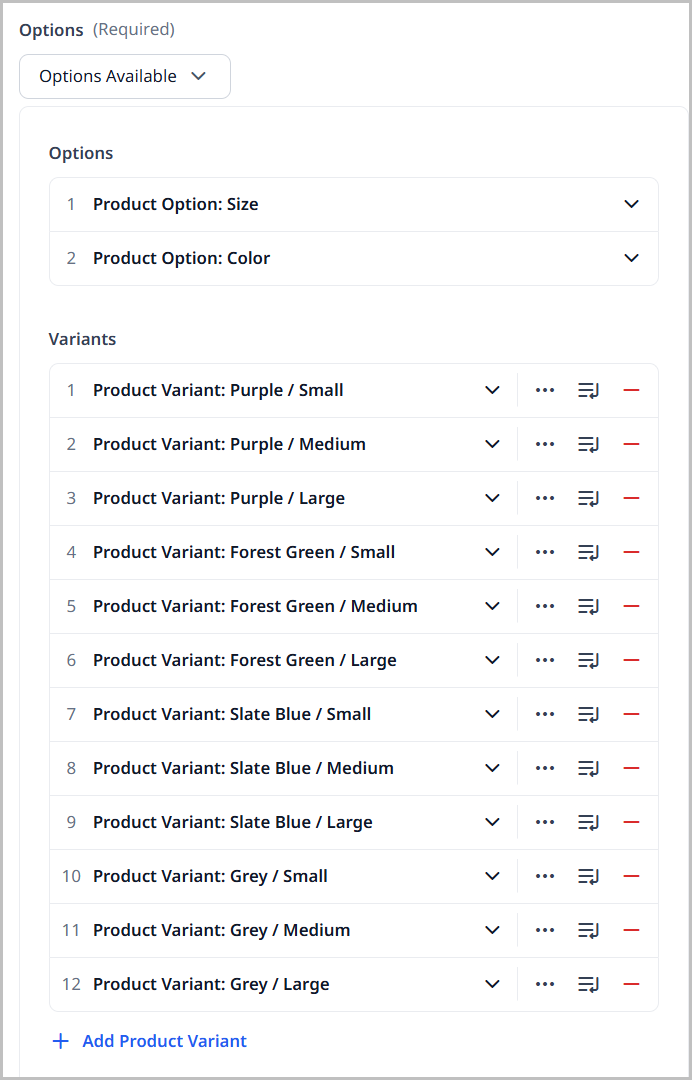
Task: Open the more options menu for Grey / Large
Action: [545, 984]
